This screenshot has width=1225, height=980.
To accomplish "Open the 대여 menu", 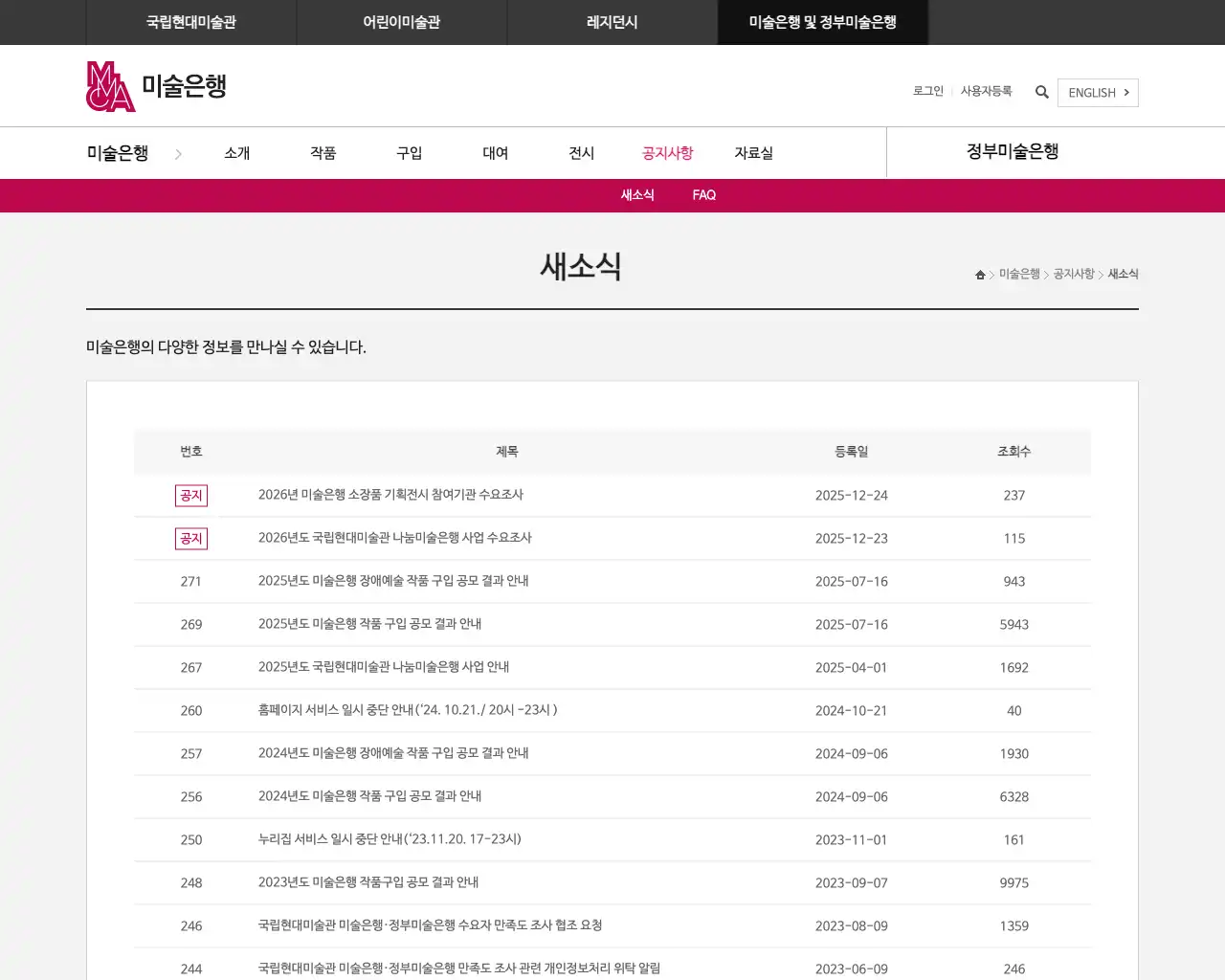I will click(x=496, y=153).
